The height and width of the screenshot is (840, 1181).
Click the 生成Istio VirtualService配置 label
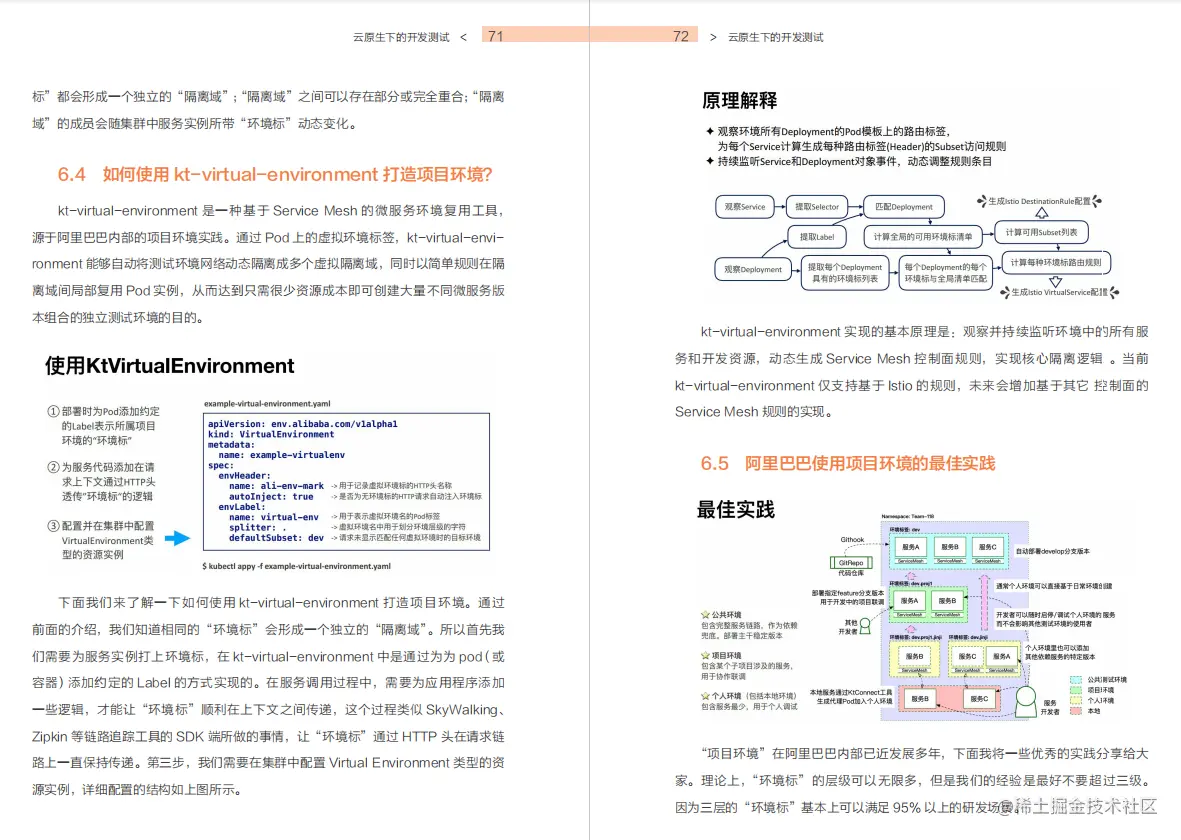point(1060,292)
